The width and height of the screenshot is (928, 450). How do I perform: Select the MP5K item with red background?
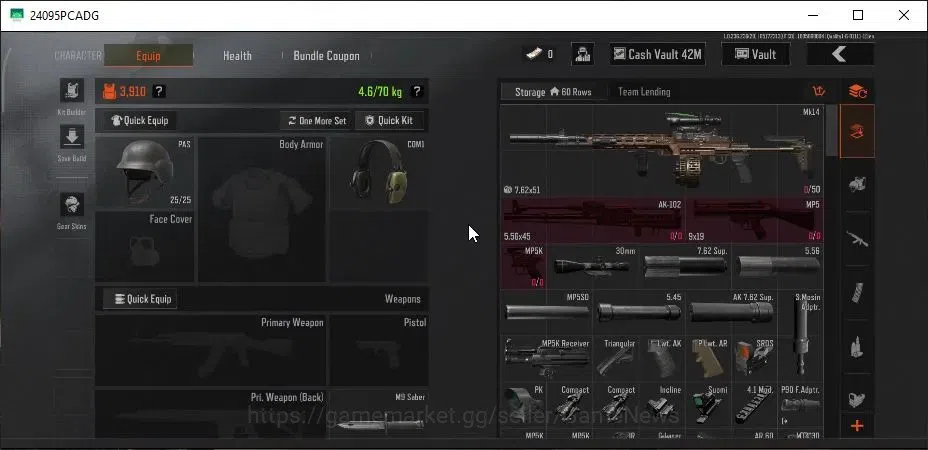pos(523,266)
